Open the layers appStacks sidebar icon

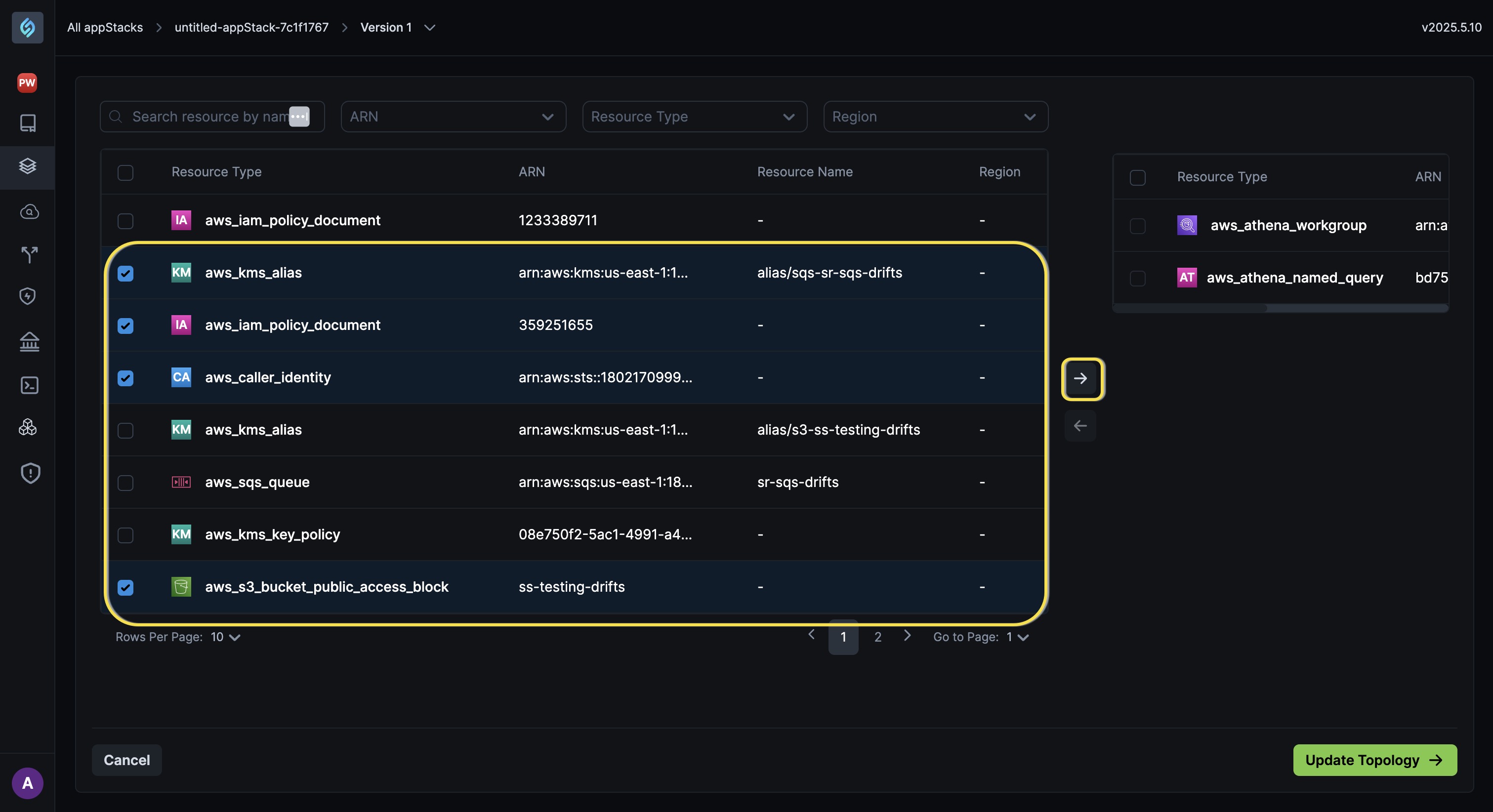click(x=28, y=166)
